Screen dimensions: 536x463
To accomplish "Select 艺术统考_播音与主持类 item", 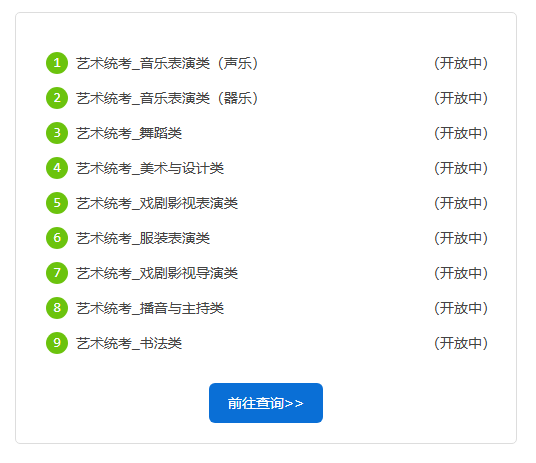I will pos(150,308).
